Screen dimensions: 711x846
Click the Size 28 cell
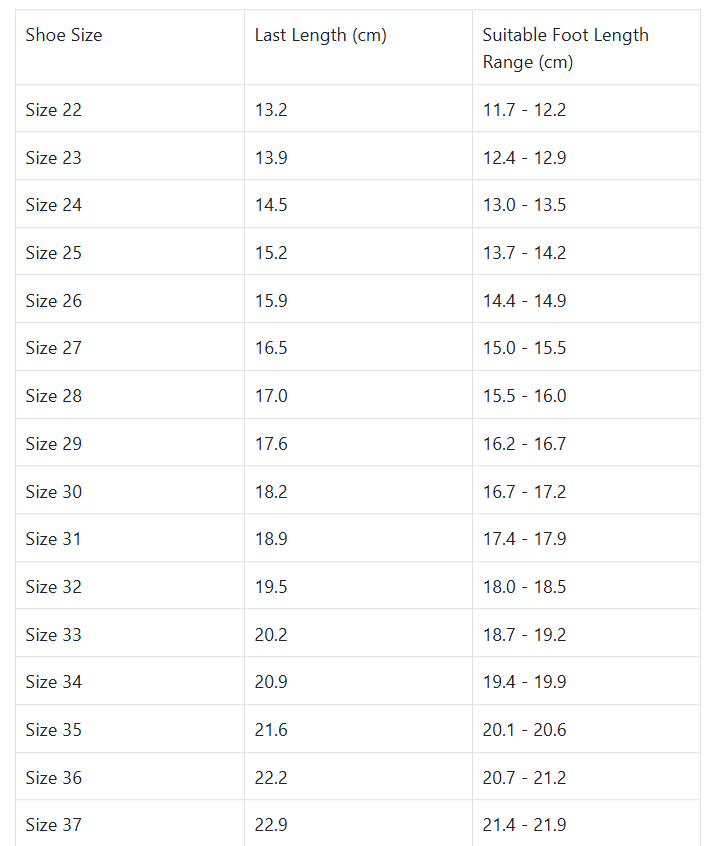tap(54, 396)
